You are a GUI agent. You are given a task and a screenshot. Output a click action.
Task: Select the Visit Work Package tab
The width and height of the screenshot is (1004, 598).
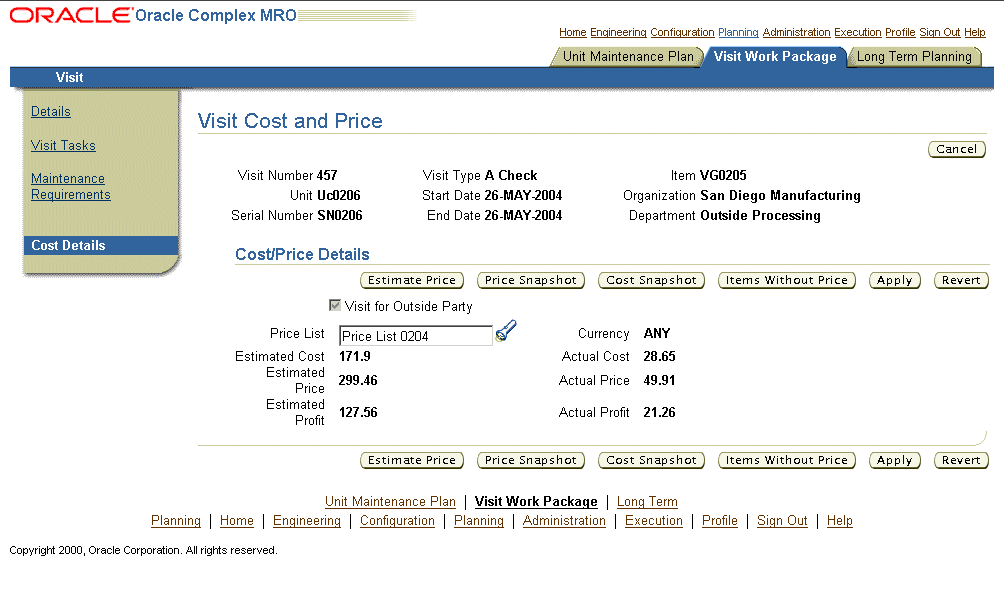(x=775, y=56)
